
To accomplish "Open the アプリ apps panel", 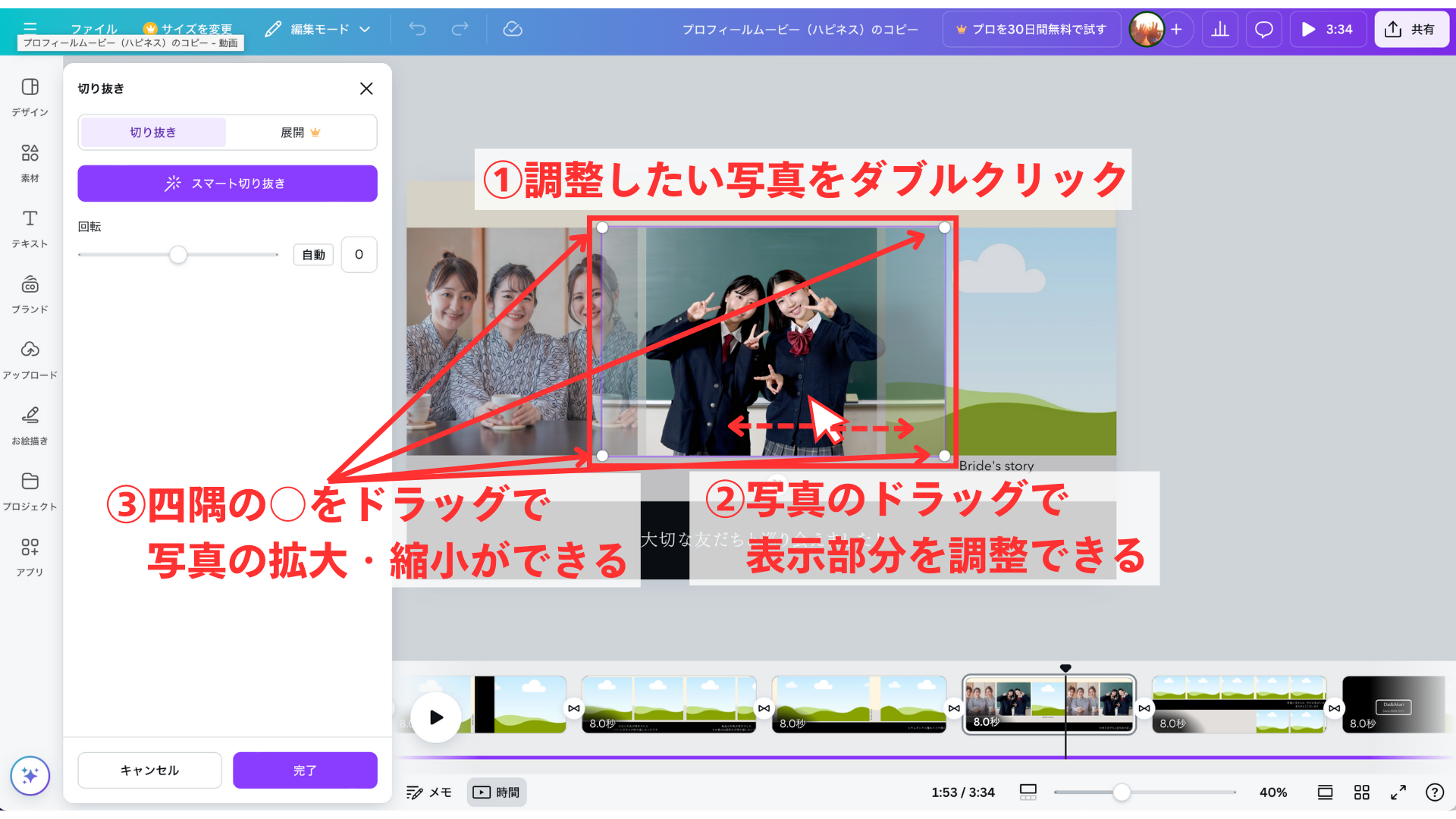I will click(30, 557).
